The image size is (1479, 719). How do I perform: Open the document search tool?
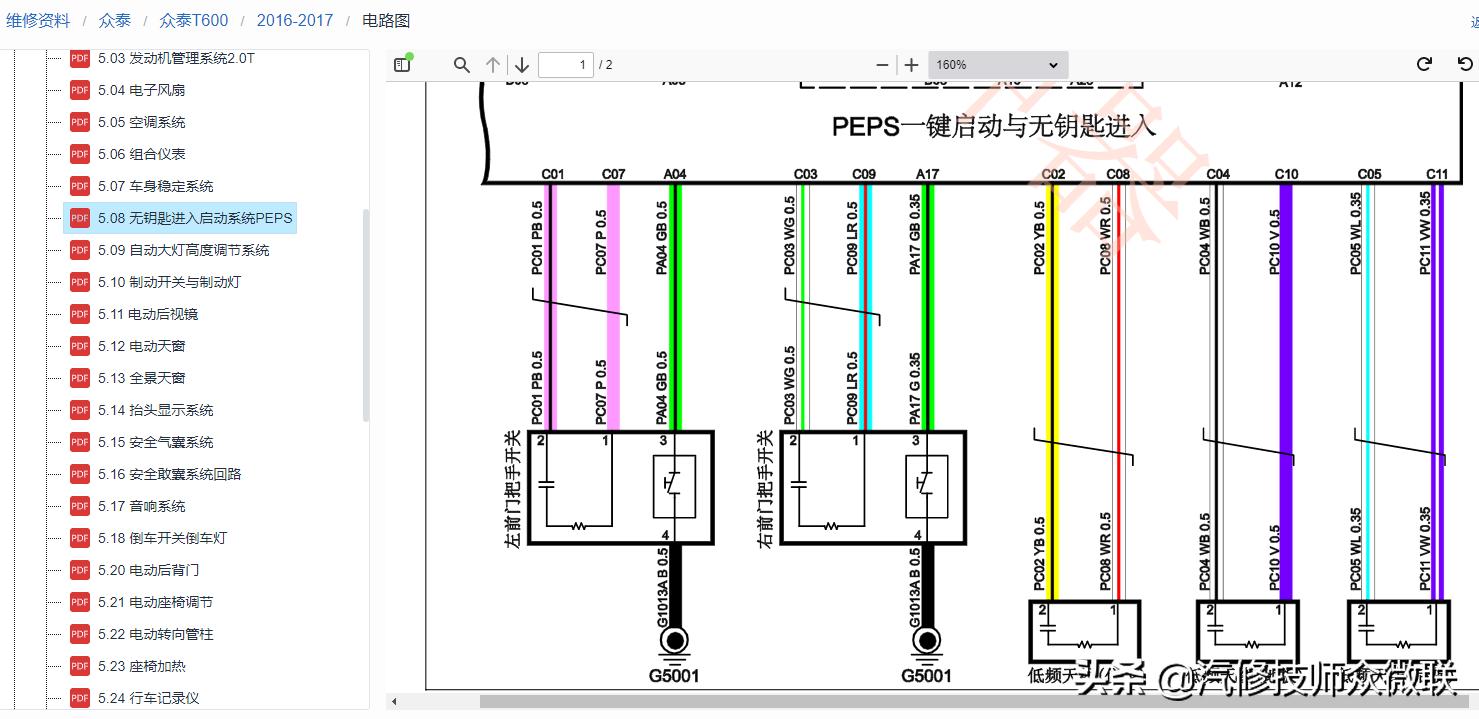461,64
